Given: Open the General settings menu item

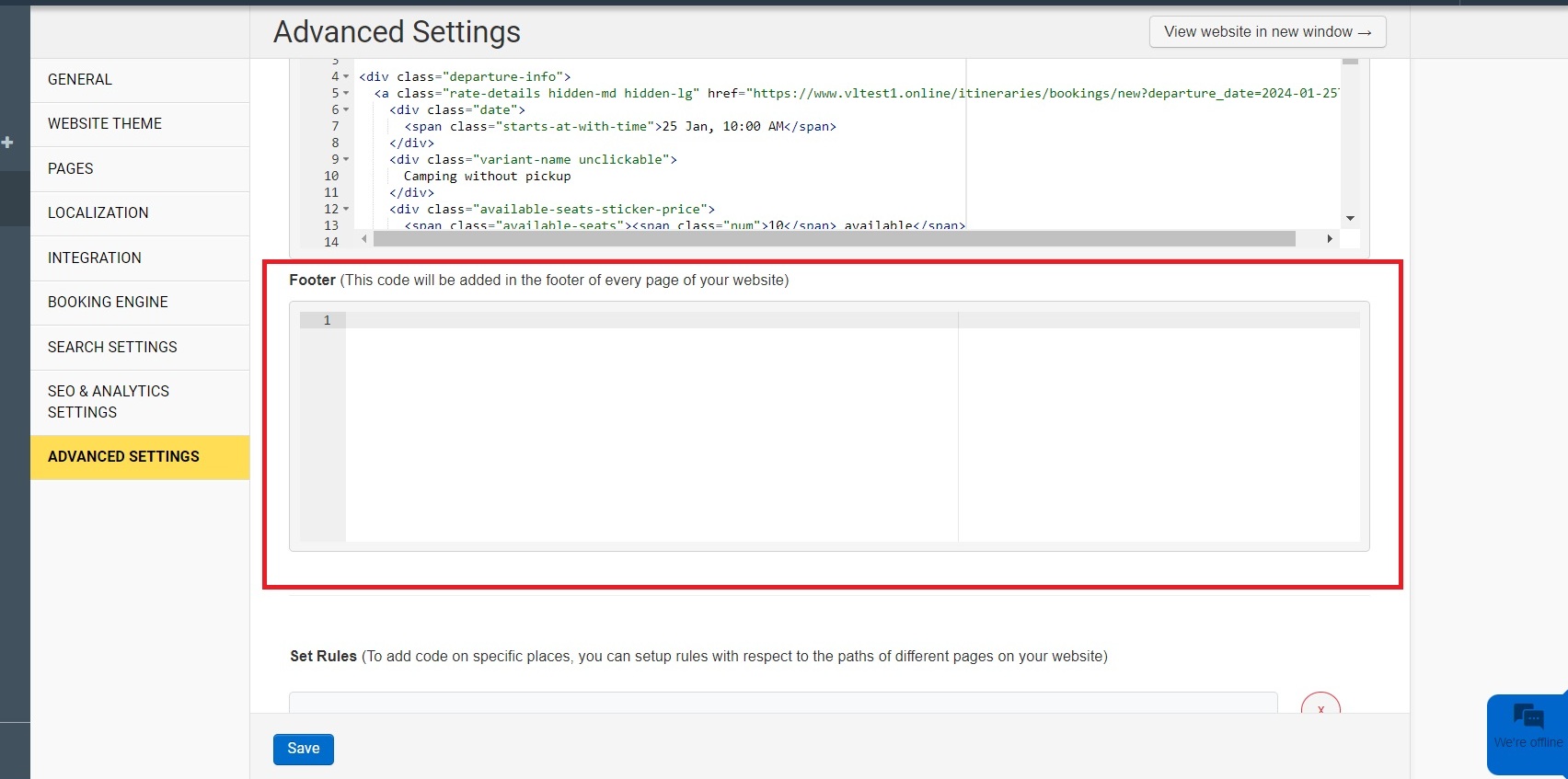Looking at the screenshot, I should (x=80, y=80).
